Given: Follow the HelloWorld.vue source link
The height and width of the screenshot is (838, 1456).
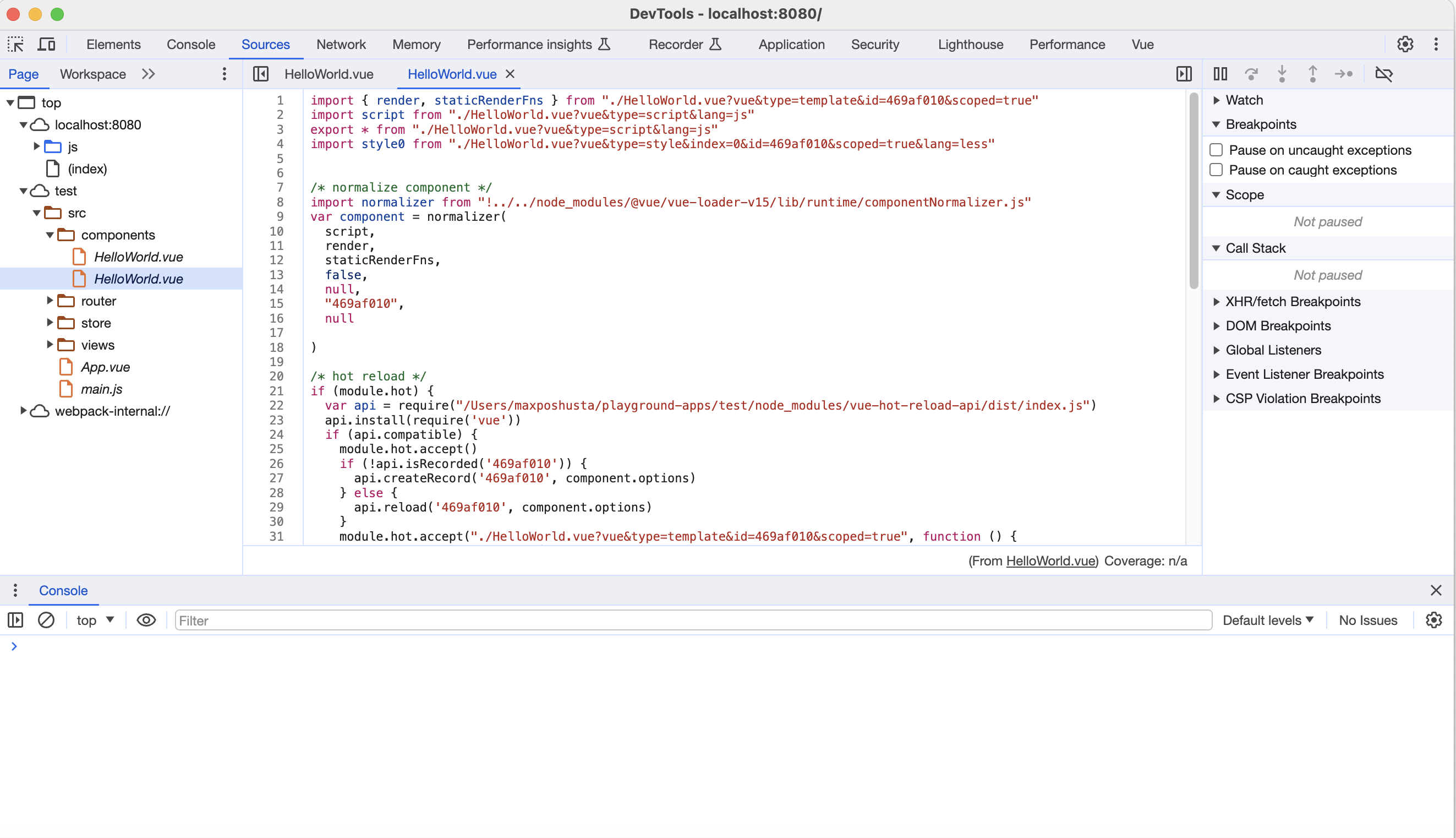Looking at the screenshot, I should [x=1051, y=561].
